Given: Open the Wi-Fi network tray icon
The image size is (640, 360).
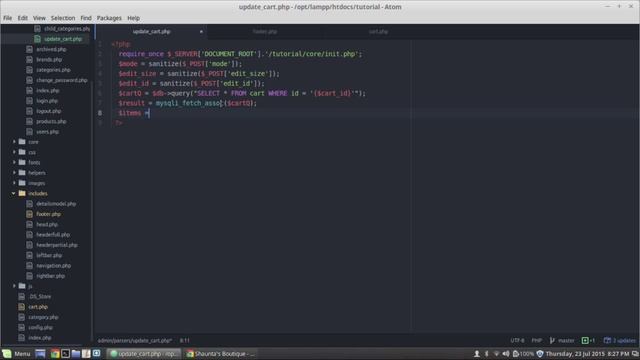Looking at the screenshot, I should click(x=496, y=353).
